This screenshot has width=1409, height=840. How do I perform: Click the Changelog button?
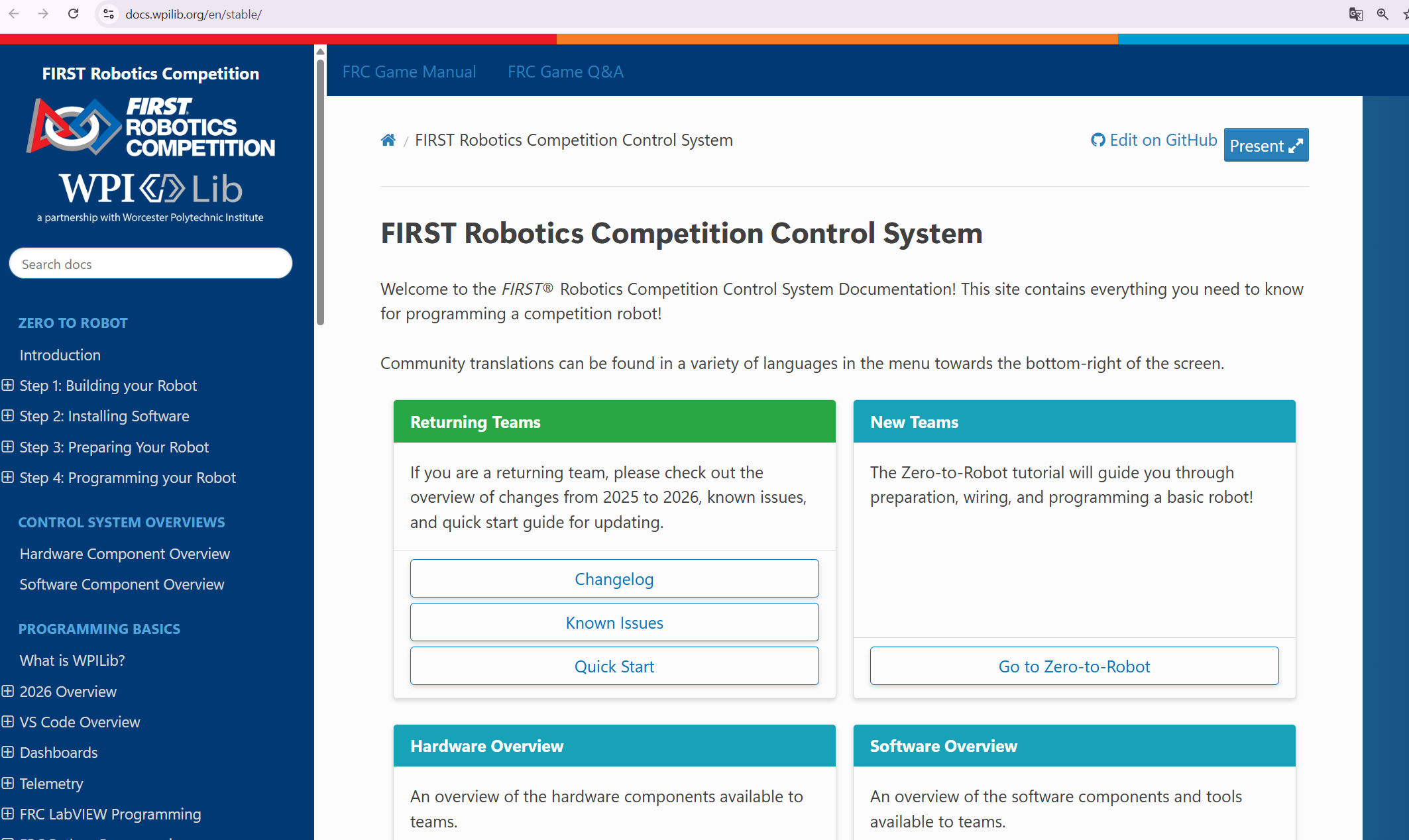click(614, 578)
